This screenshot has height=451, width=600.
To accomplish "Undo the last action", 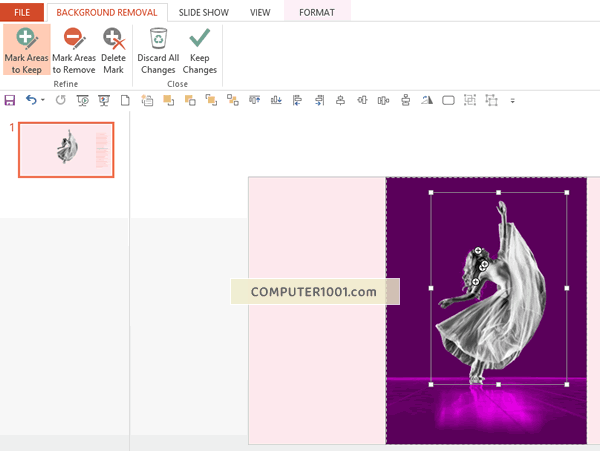I will (x=31, y=100).
